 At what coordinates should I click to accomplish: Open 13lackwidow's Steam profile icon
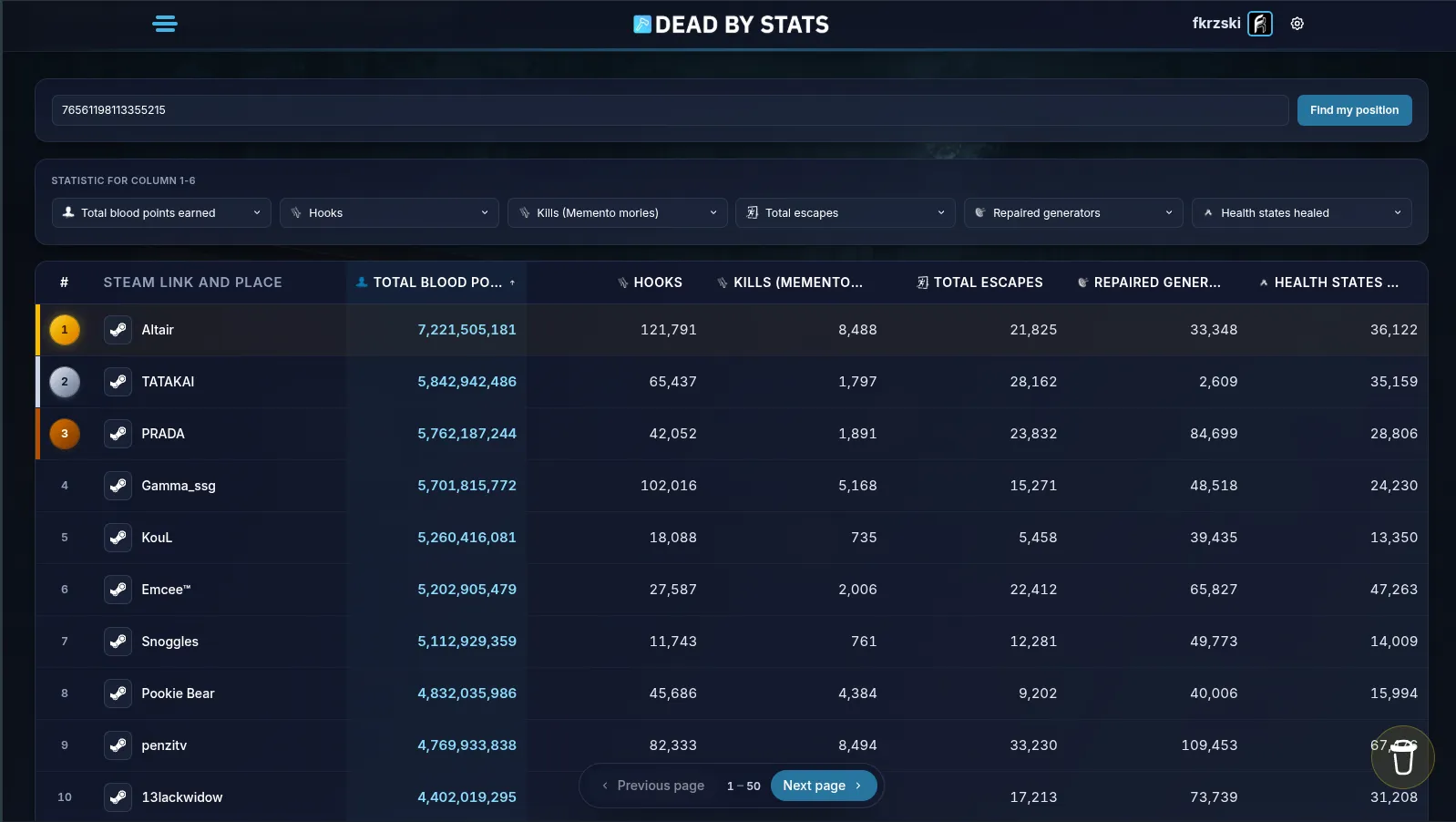coord(118,797)
